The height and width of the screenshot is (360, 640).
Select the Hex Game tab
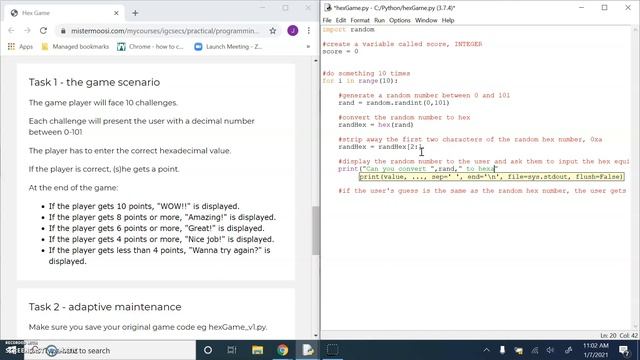(63, 13)
